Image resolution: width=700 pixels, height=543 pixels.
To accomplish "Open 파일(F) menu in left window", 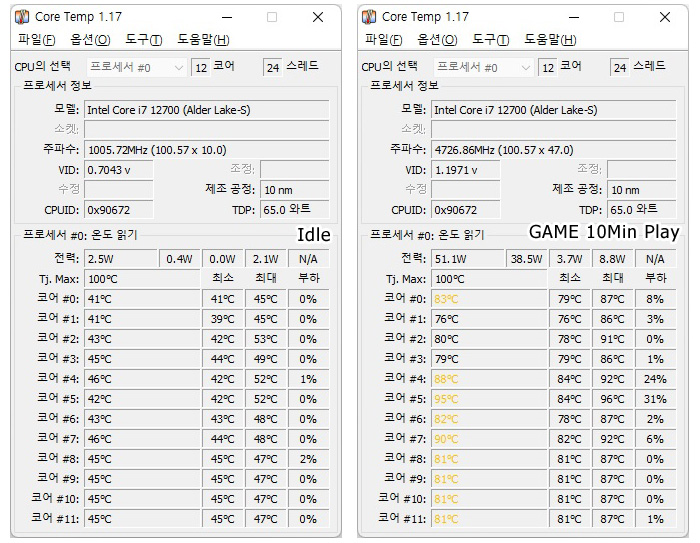I will (36, 40).
